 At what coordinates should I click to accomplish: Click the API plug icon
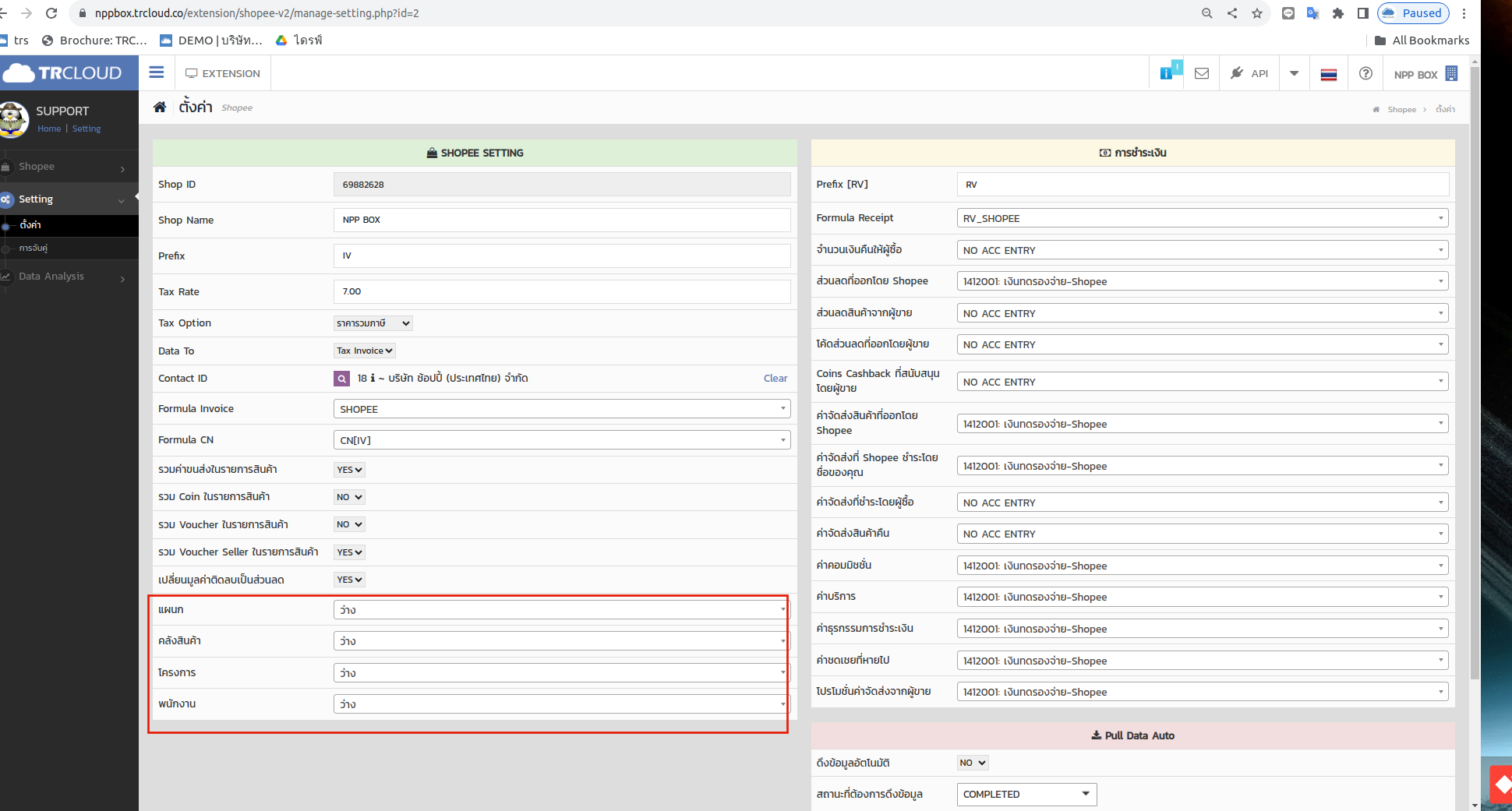[x=1237, y=73]
